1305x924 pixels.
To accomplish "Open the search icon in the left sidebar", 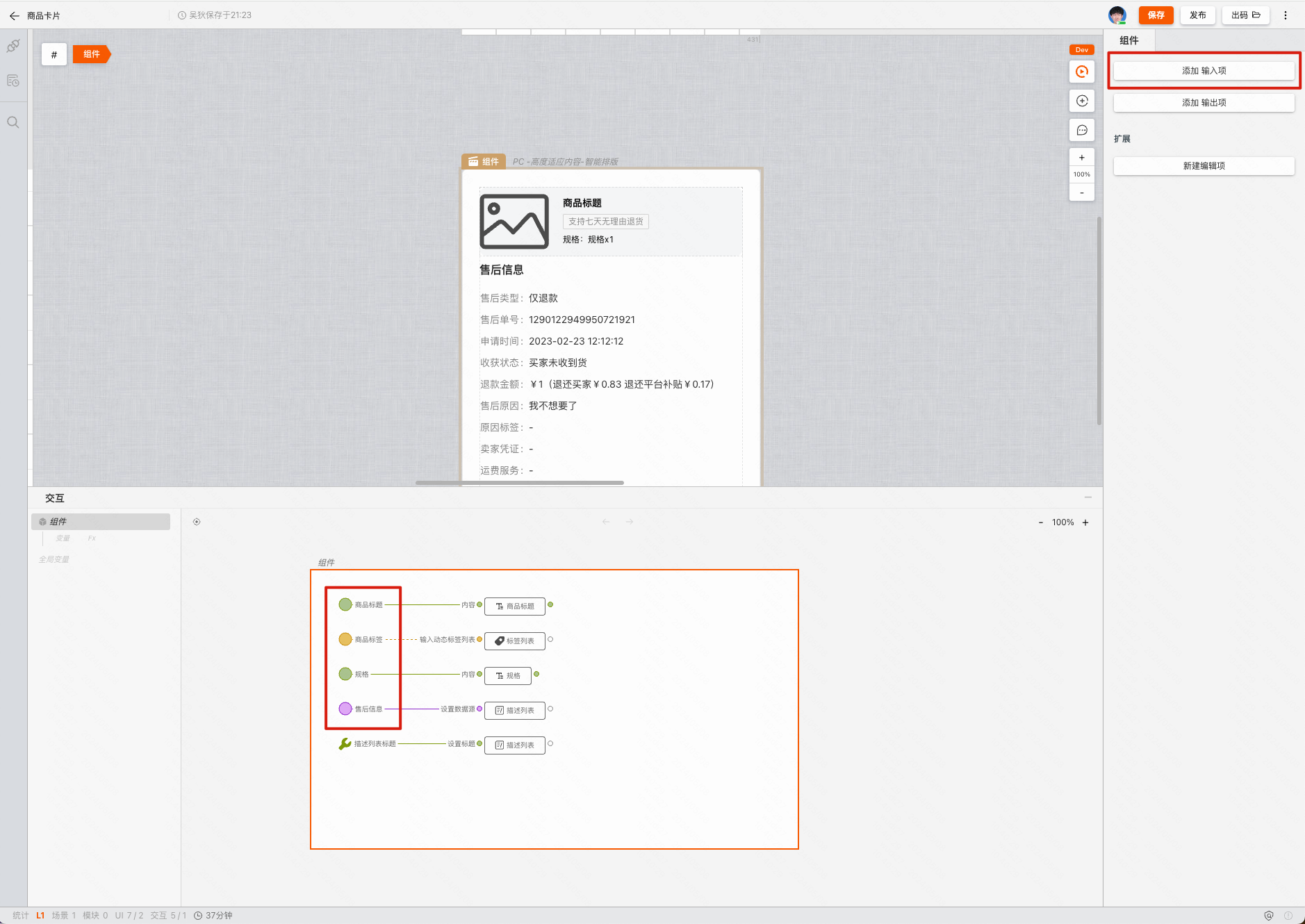I will point(13,122).
